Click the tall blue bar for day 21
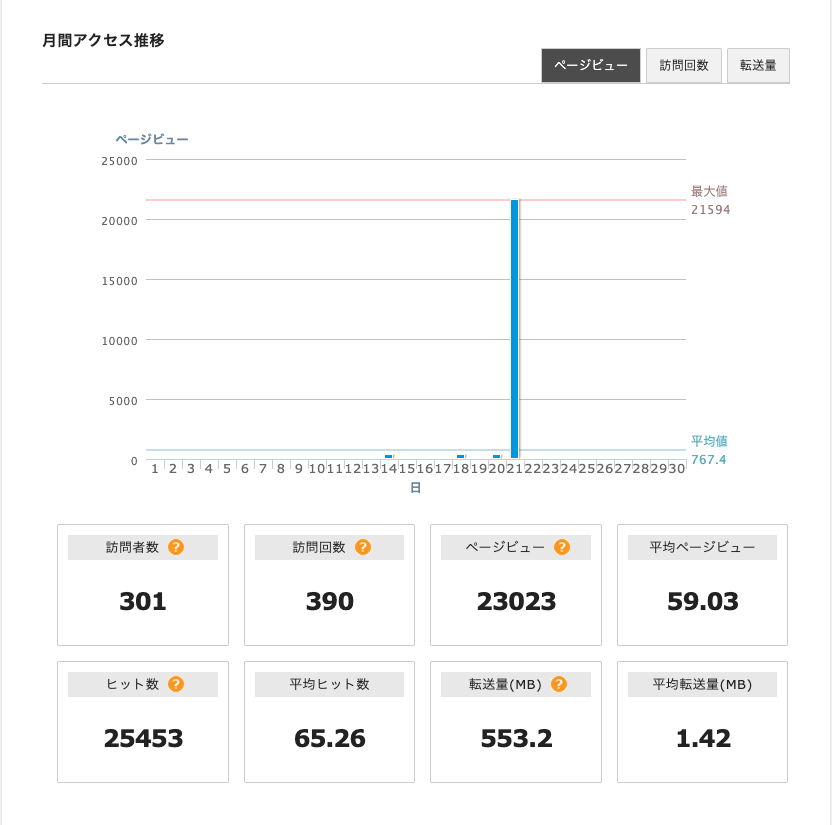This screenshot has width=832, height=825. (x=515, y=328)
